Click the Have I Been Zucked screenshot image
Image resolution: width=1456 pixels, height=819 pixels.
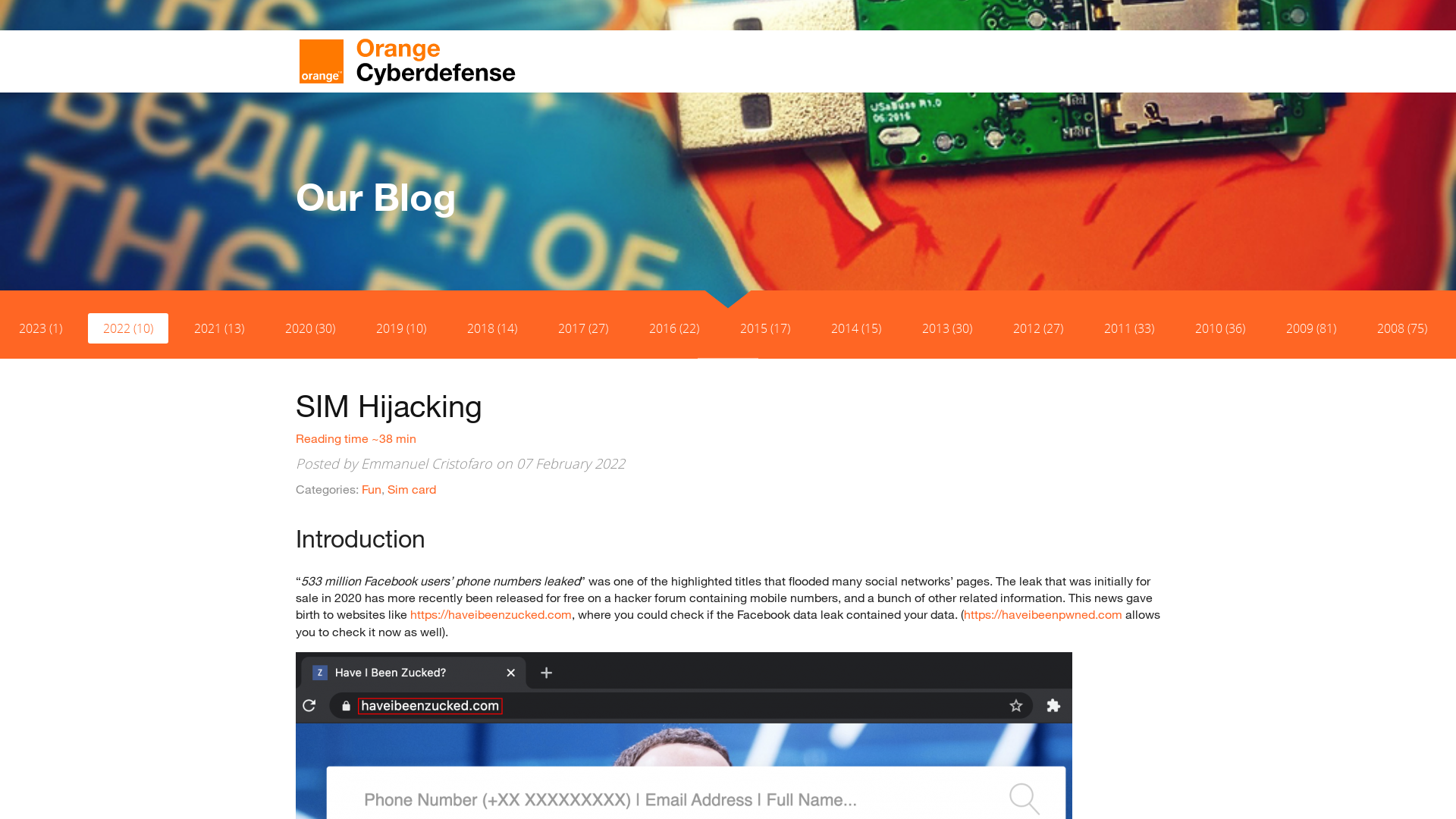(684, 736)
